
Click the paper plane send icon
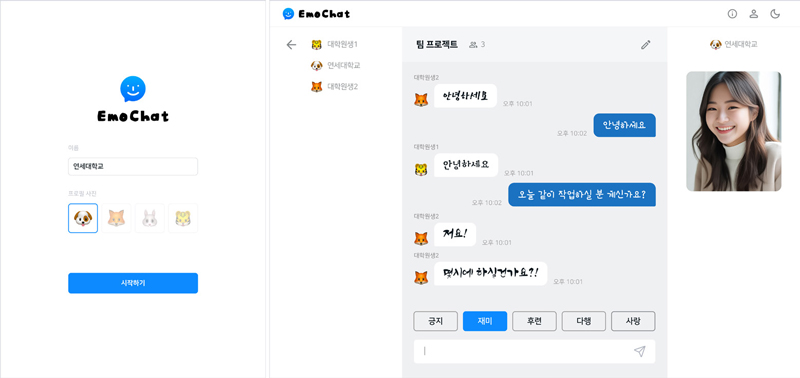click(x=640, y=351)
